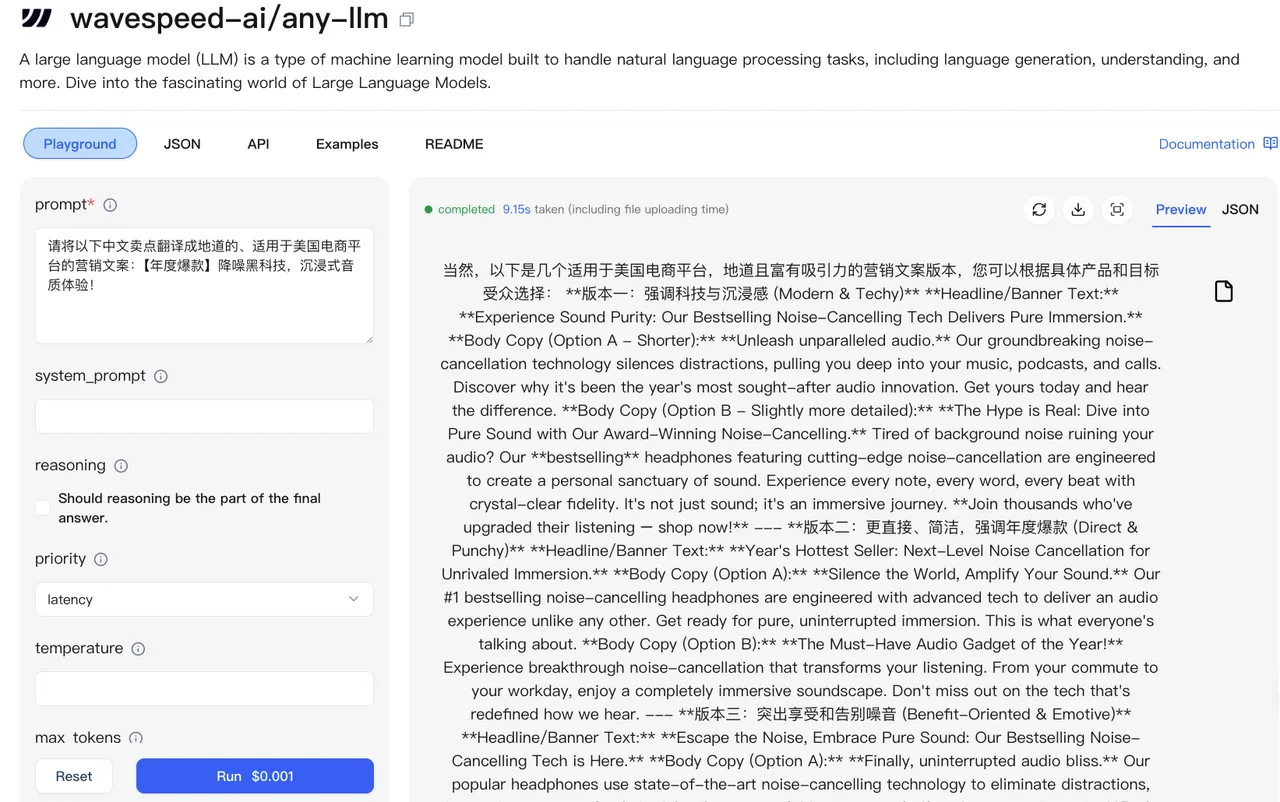Open fullscreen view of the output

pyautogui.click(x=1117, y=209)
